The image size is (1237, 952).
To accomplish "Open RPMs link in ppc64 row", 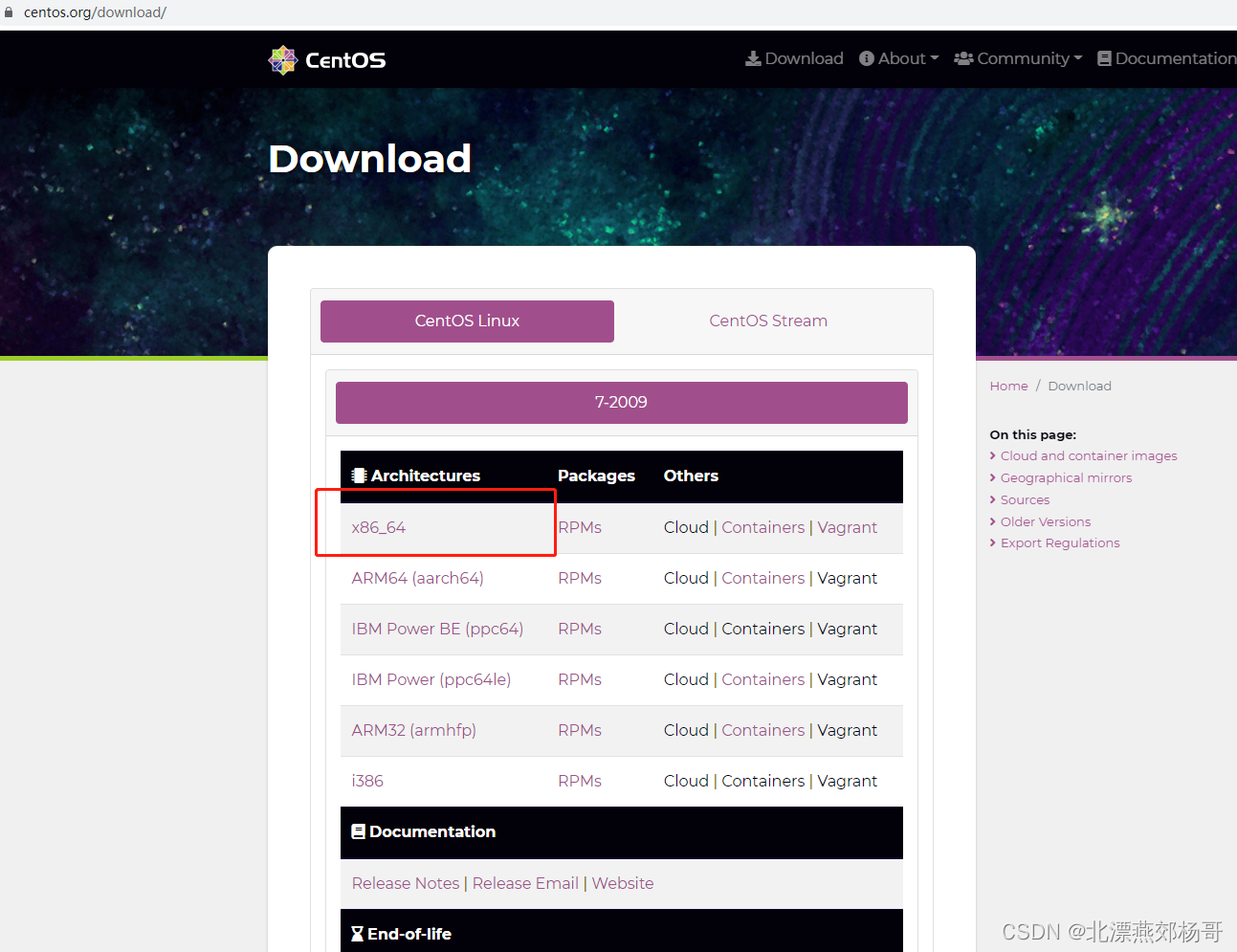I will [580, 629].
